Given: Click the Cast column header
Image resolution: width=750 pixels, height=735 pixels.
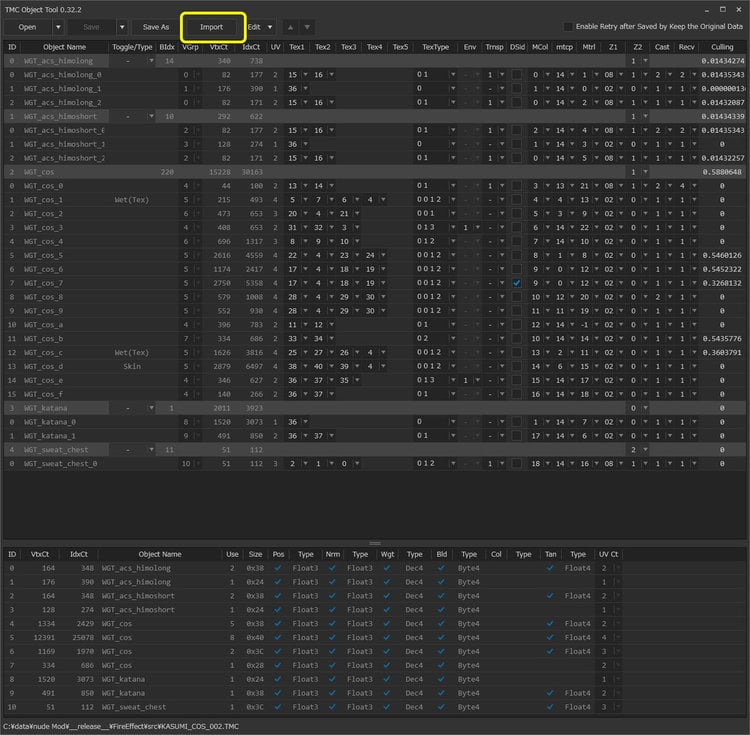Looking at the screenshot, I should click(662, 47).
